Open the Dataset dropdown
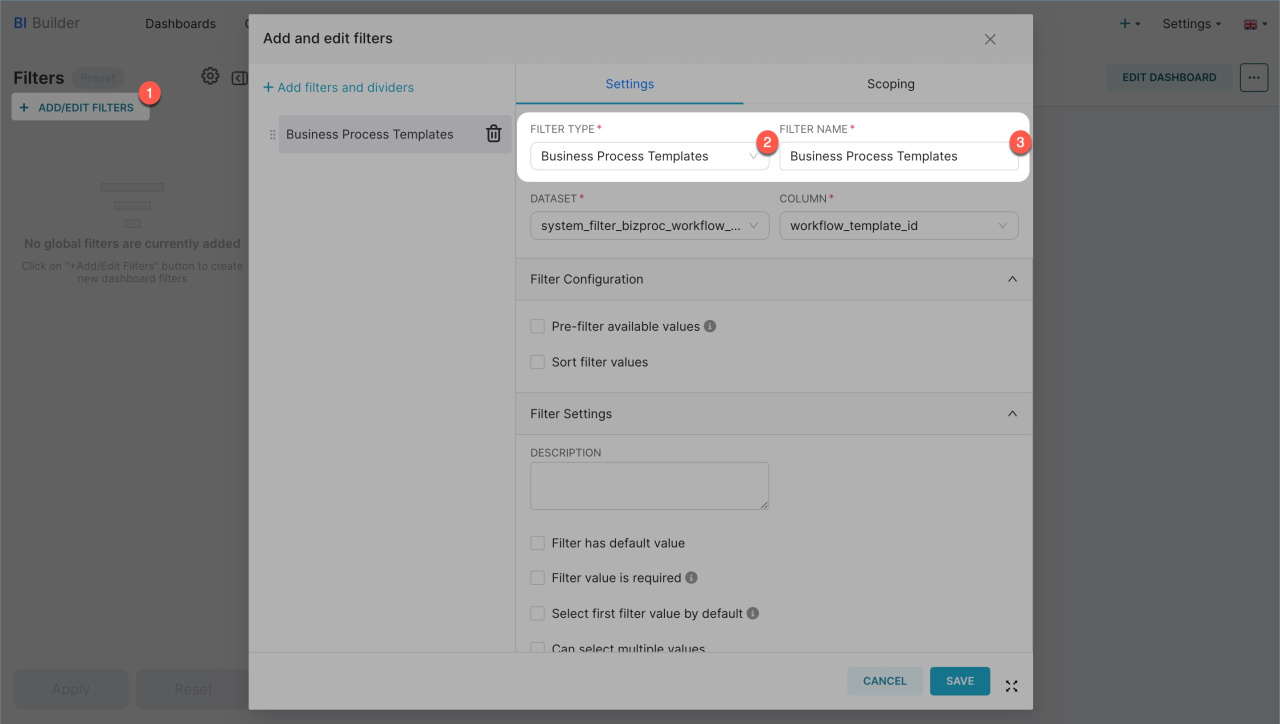The height and width of the screenshot is (724, 1280). [649, 226]
